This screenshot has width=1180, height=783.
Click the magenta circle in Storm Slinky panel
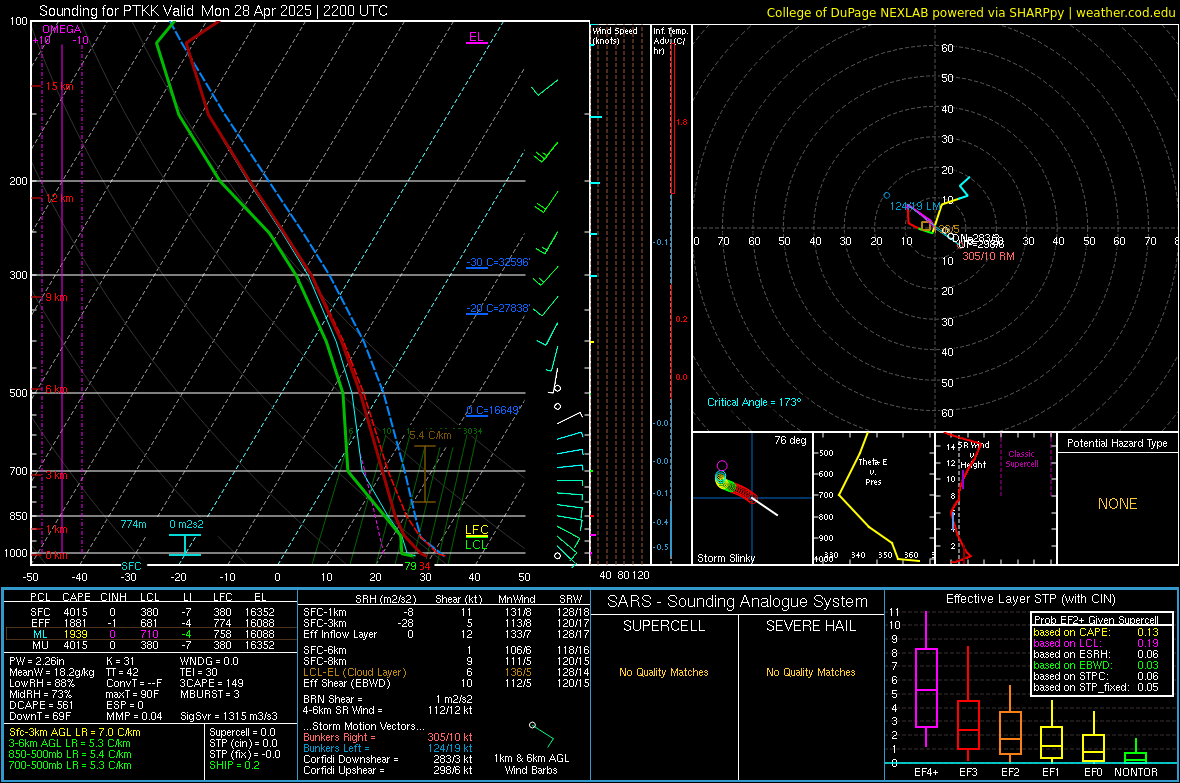[722, 466]
